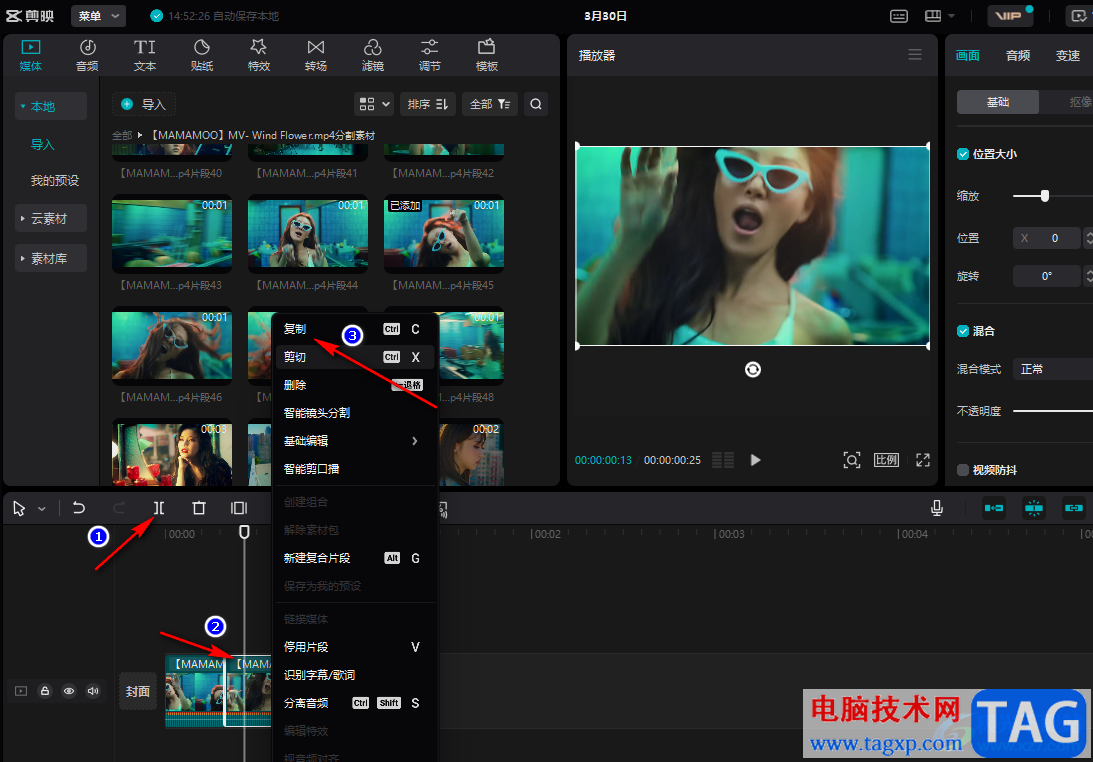Expand the 素材库 section

[x=51, y=259]
